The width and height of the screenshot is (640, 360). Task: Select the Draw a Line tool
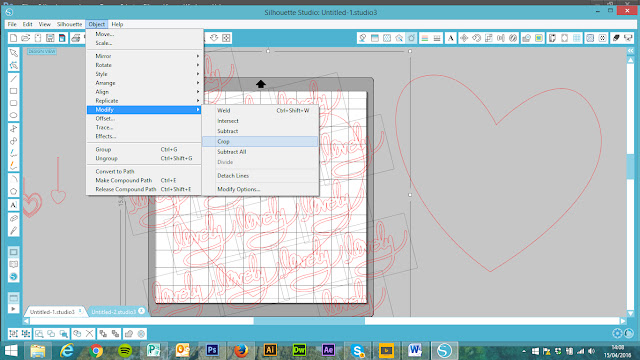(13, 78)
